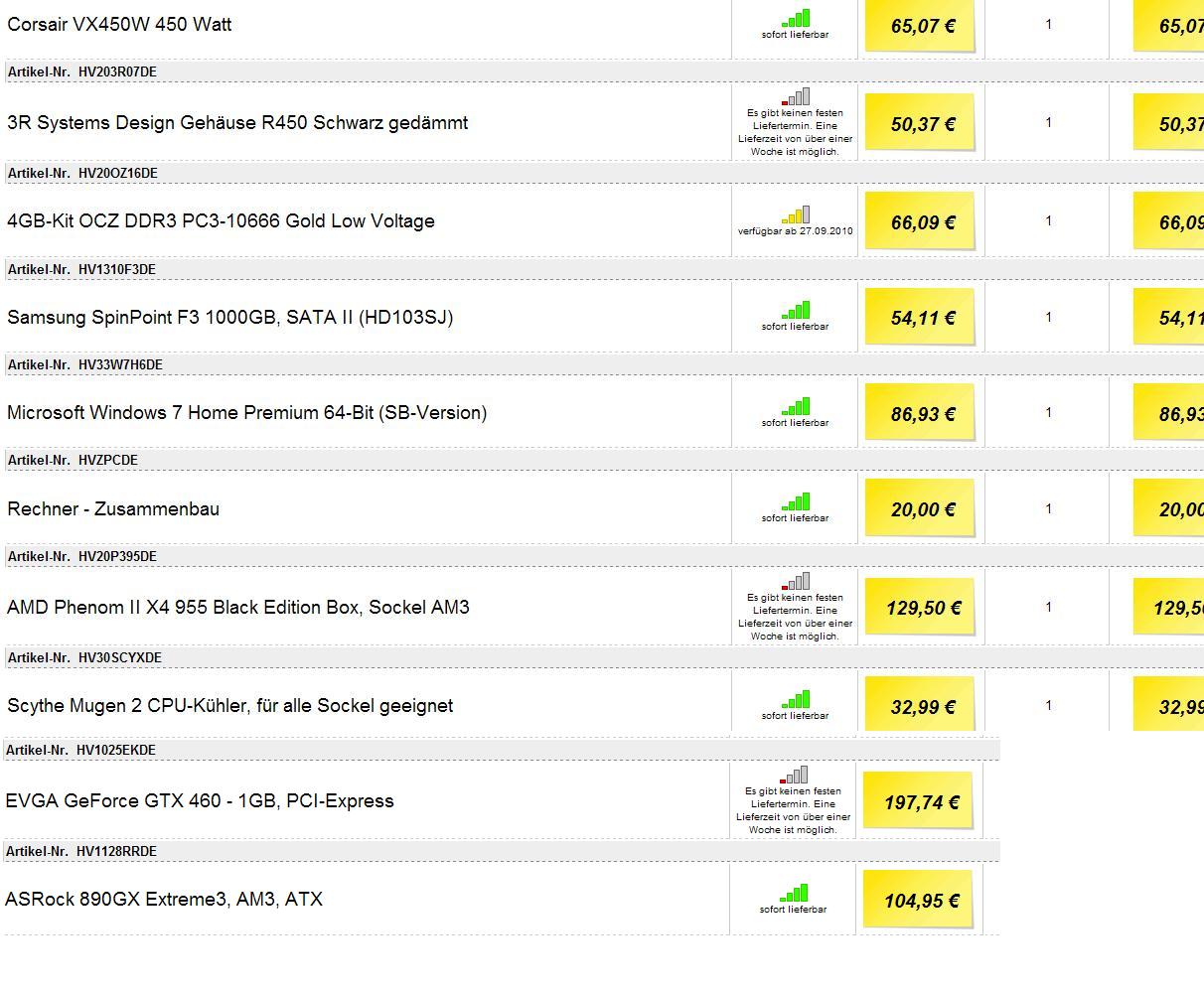Open EVGA GeForce GTX 460 product

point(200,801)
